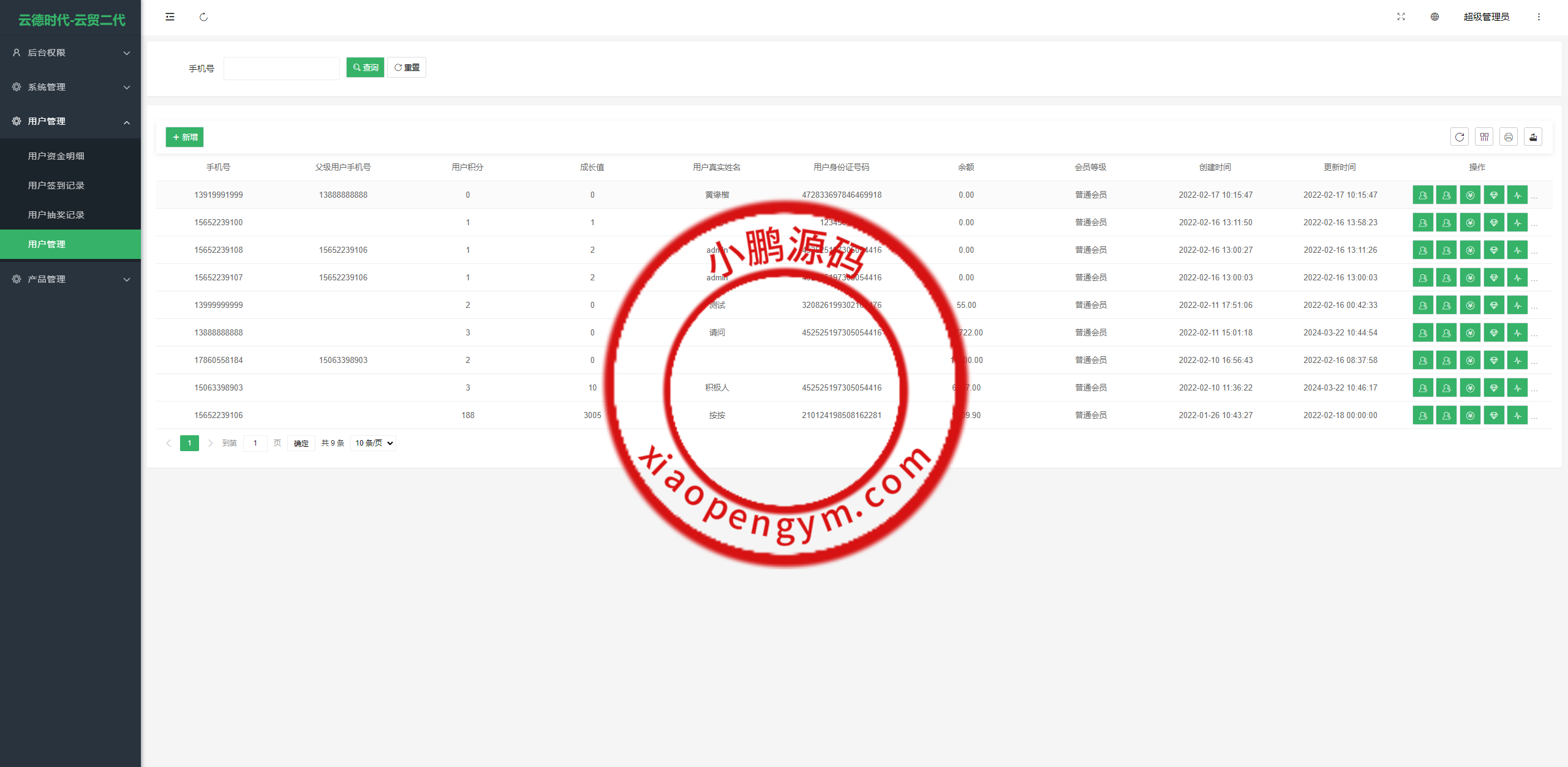Open the column filter grid icon
Image resolution: width=1568 pixels, height=767 pixels.
pos(1484,137)
